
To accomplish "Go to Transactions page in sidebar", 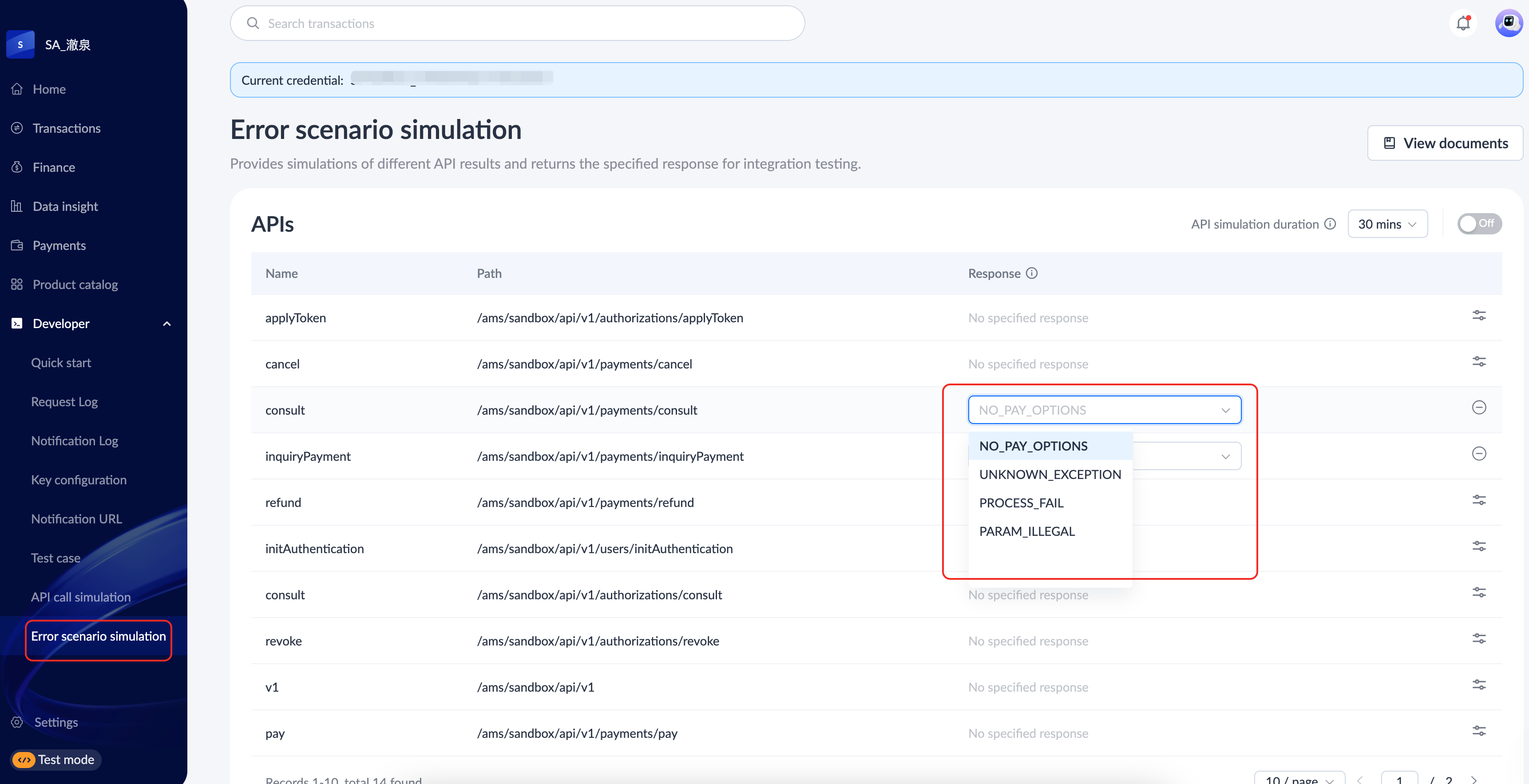I will [x=67, y=128].
